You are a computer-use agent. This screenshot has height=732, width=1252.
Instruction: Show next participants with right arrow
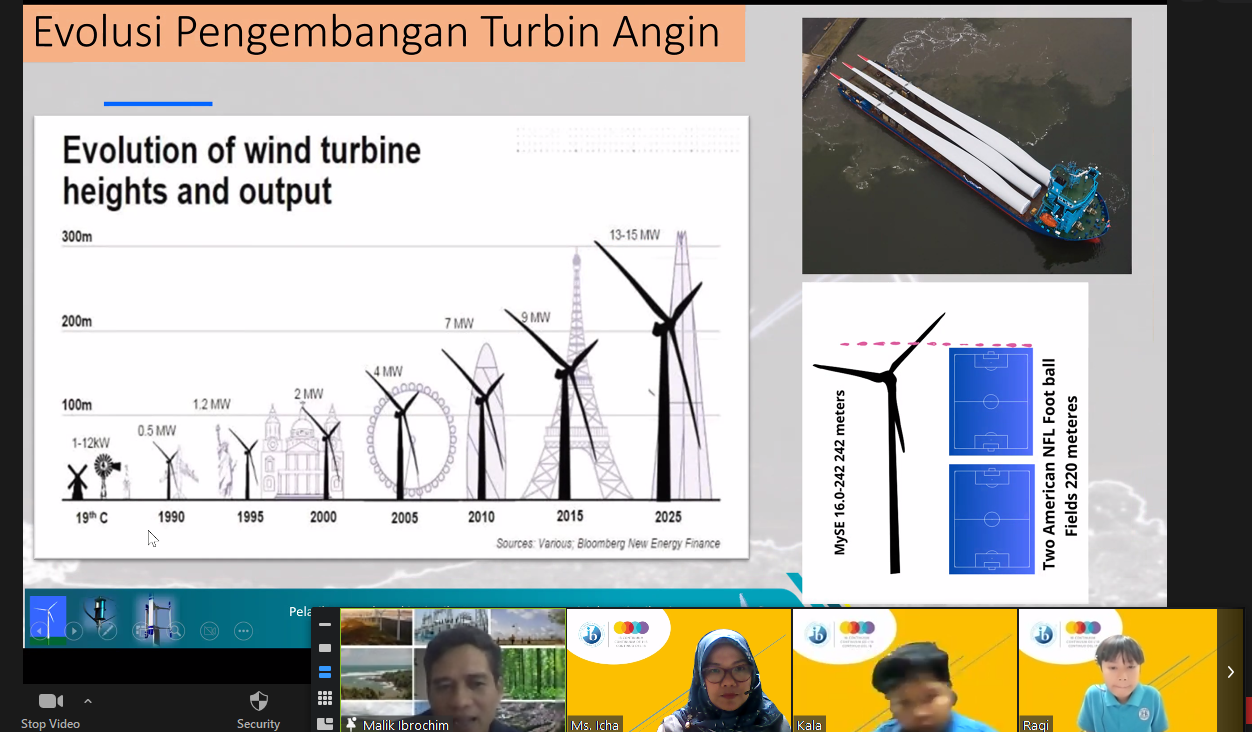pyautogui.click(x=1230, y=672)
